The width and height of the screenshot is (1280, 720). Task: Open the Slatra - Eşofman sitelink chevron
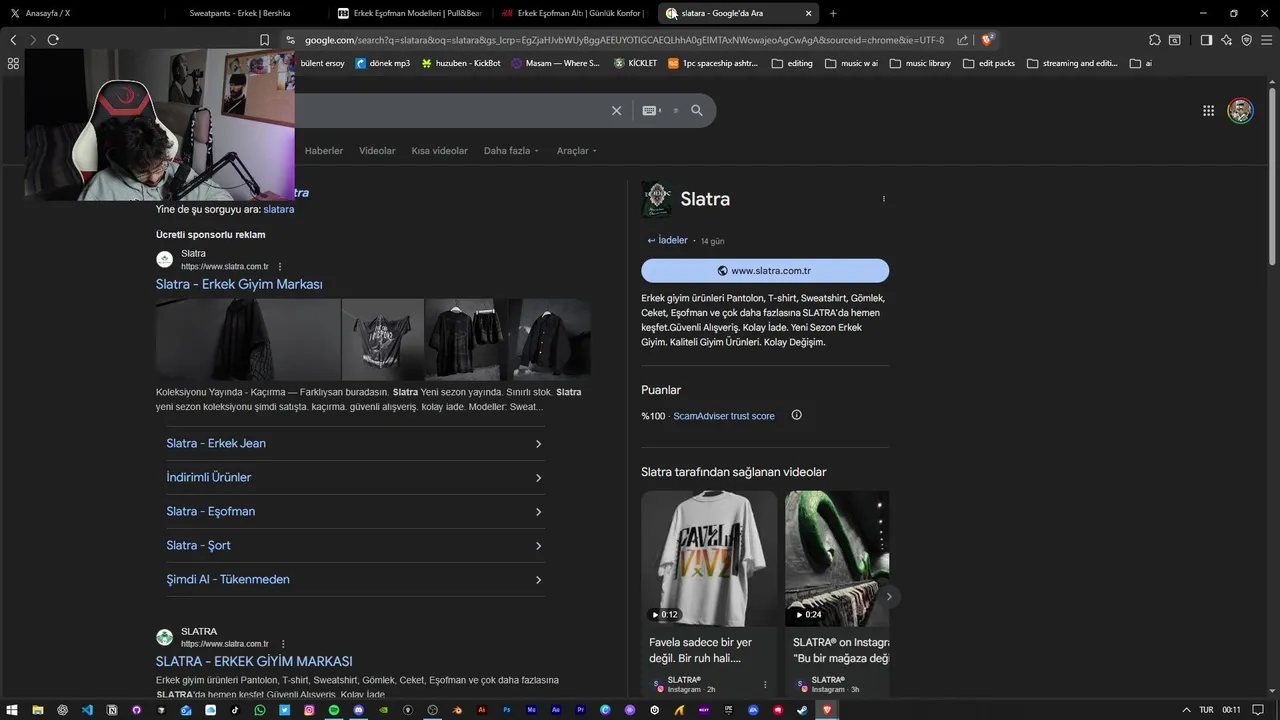click(x=538, y=512)
